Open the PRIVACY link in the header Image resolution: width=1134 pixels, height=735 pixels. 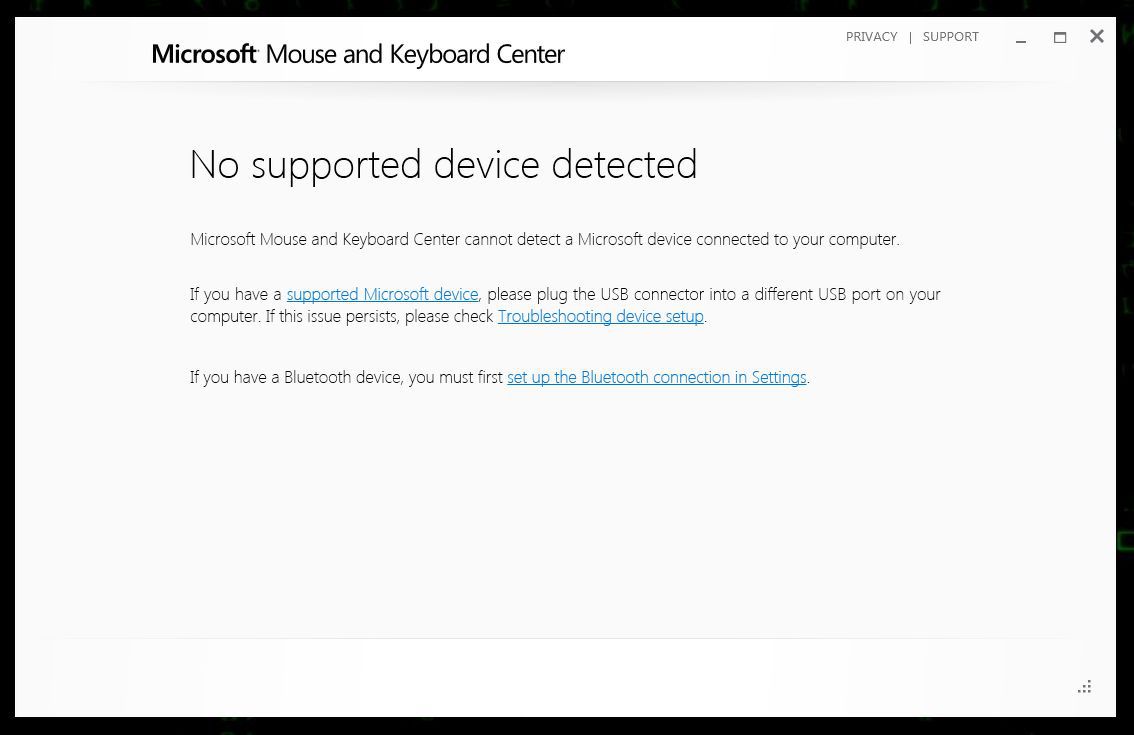871,37
